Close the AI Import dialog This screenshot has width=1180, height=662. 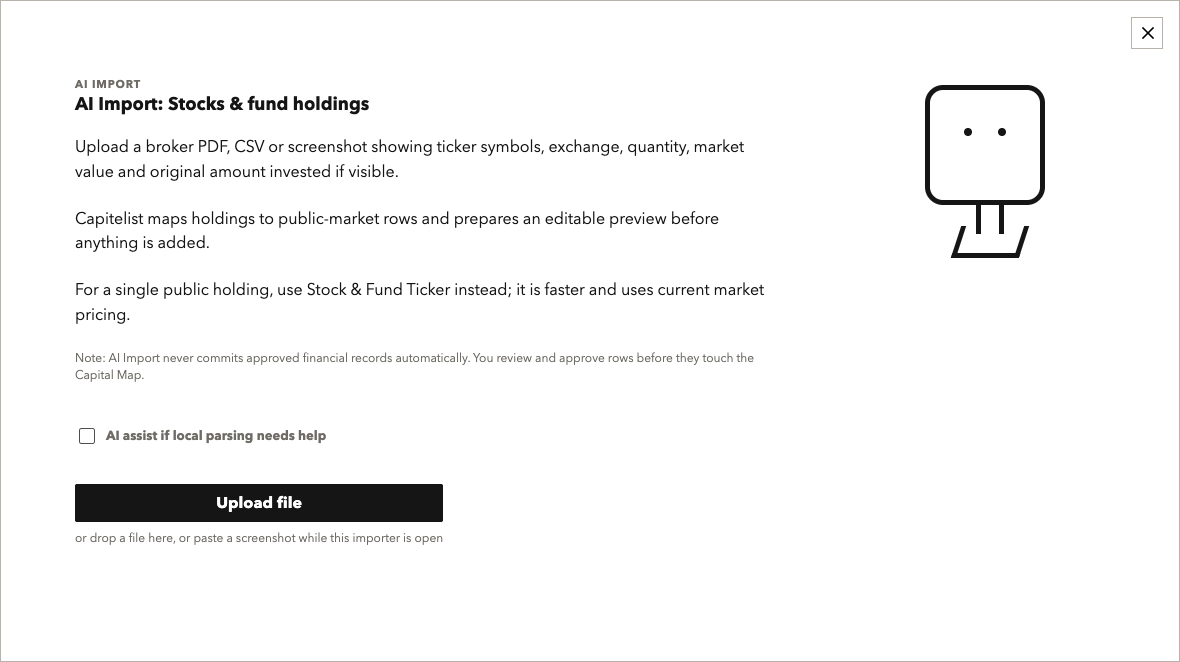click(x=1147, y=33)
